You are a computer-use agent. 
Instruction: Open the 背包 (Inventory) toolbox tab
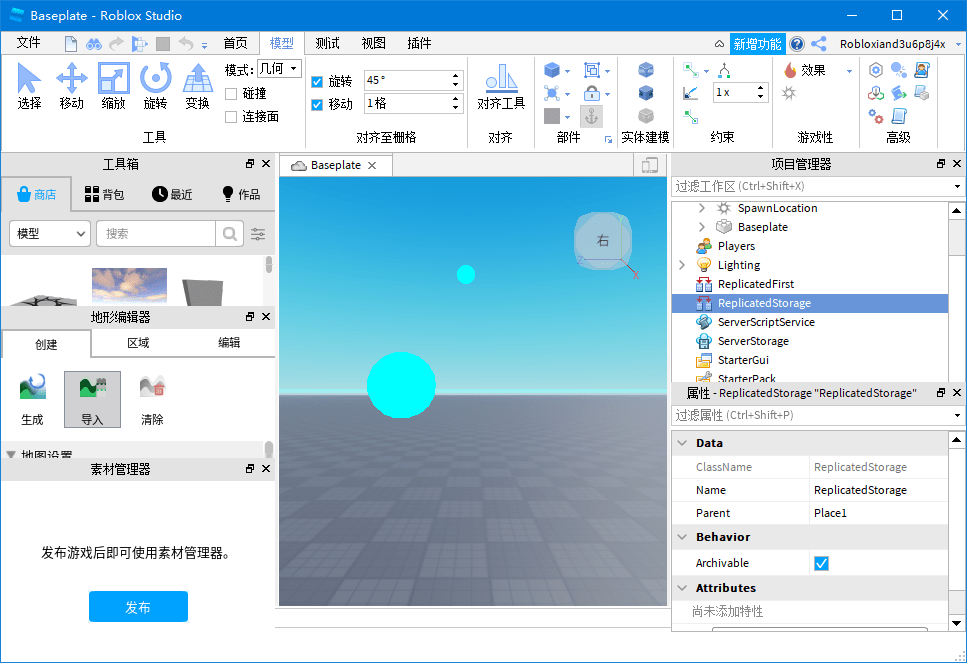coord(103,195)
